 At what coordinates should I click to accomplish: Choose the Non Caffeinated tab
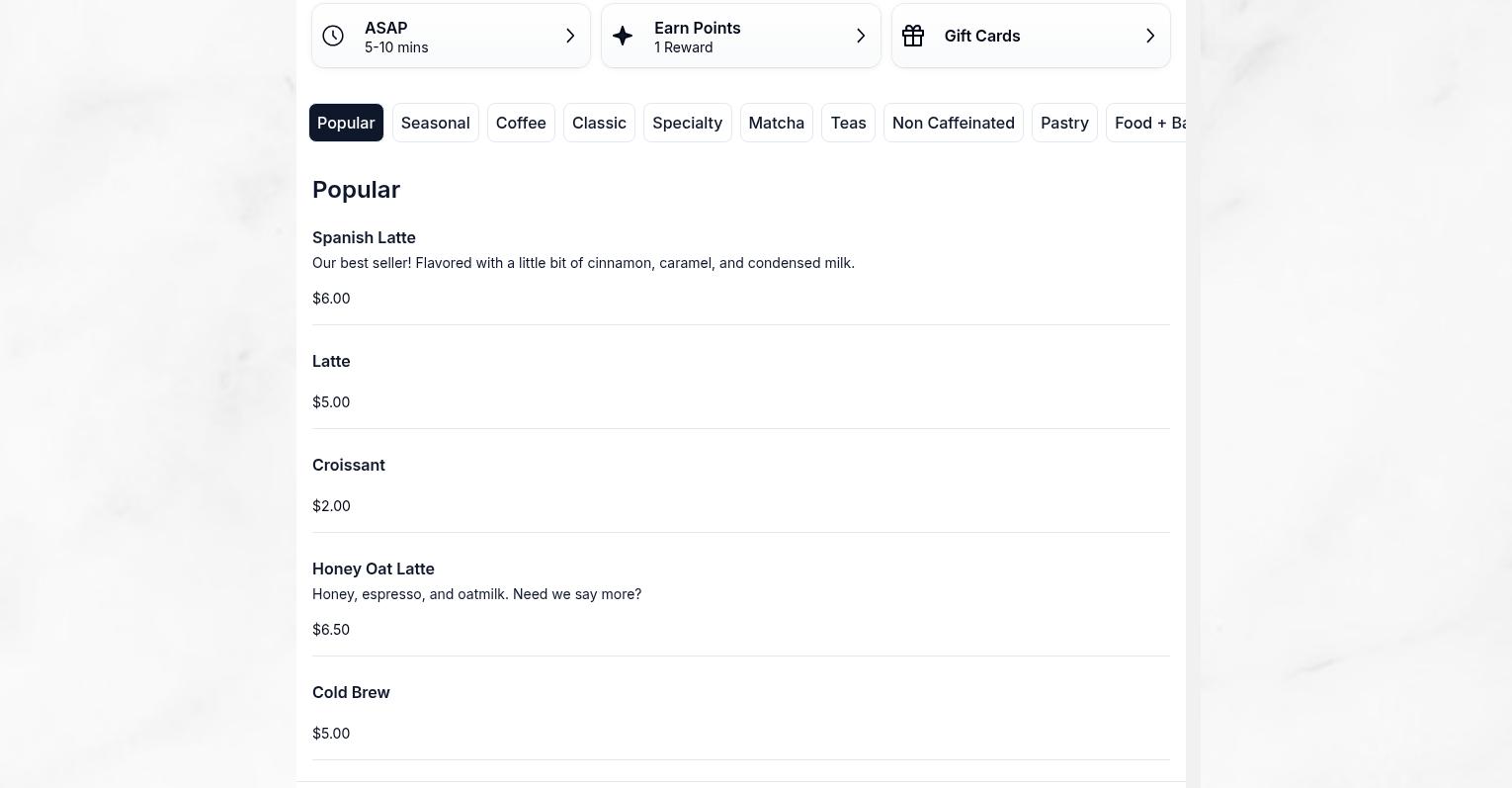tap(953, 123)
